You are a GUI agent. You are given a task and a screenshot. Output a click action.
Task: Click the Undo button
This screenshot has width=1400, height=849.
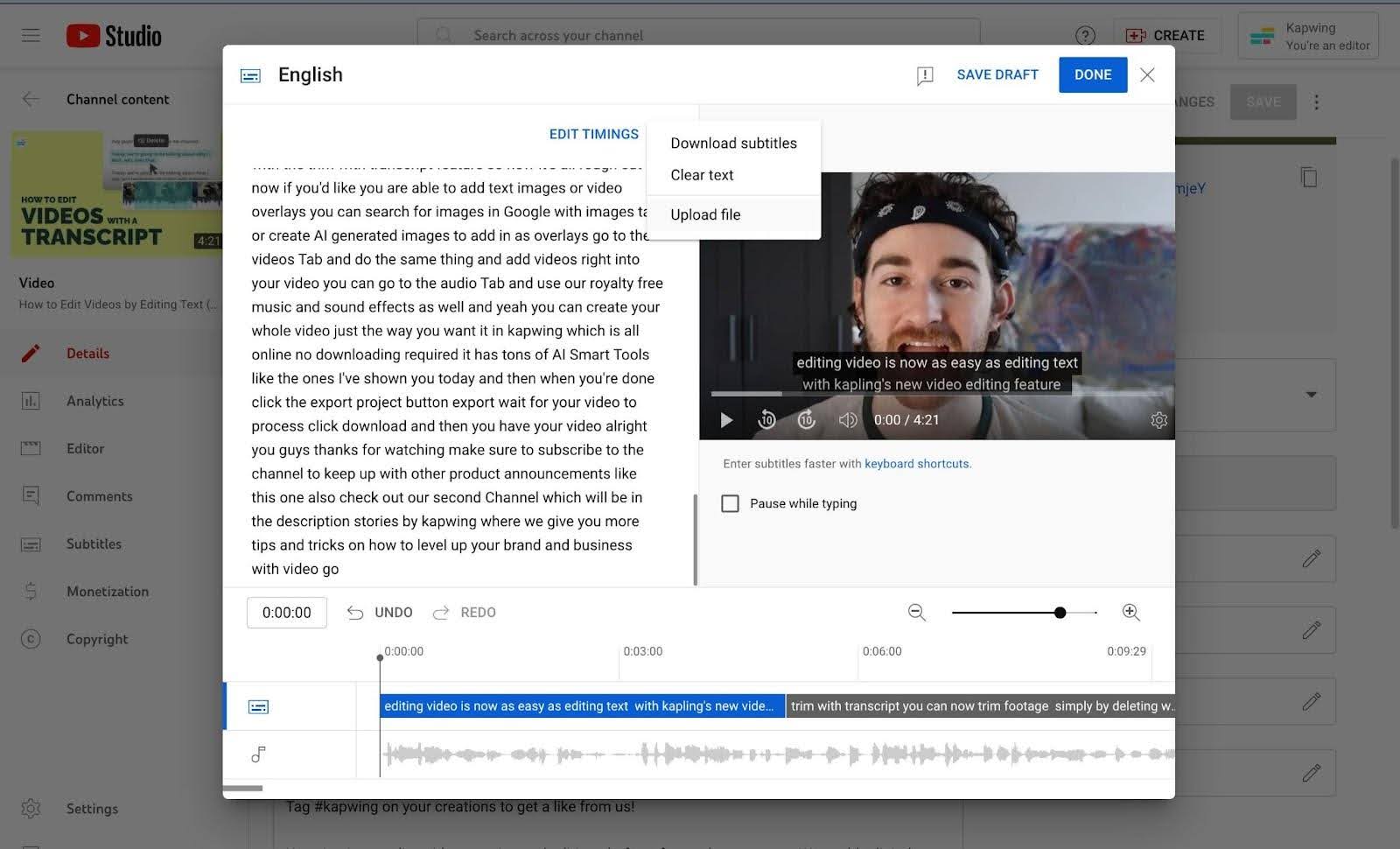380,613
